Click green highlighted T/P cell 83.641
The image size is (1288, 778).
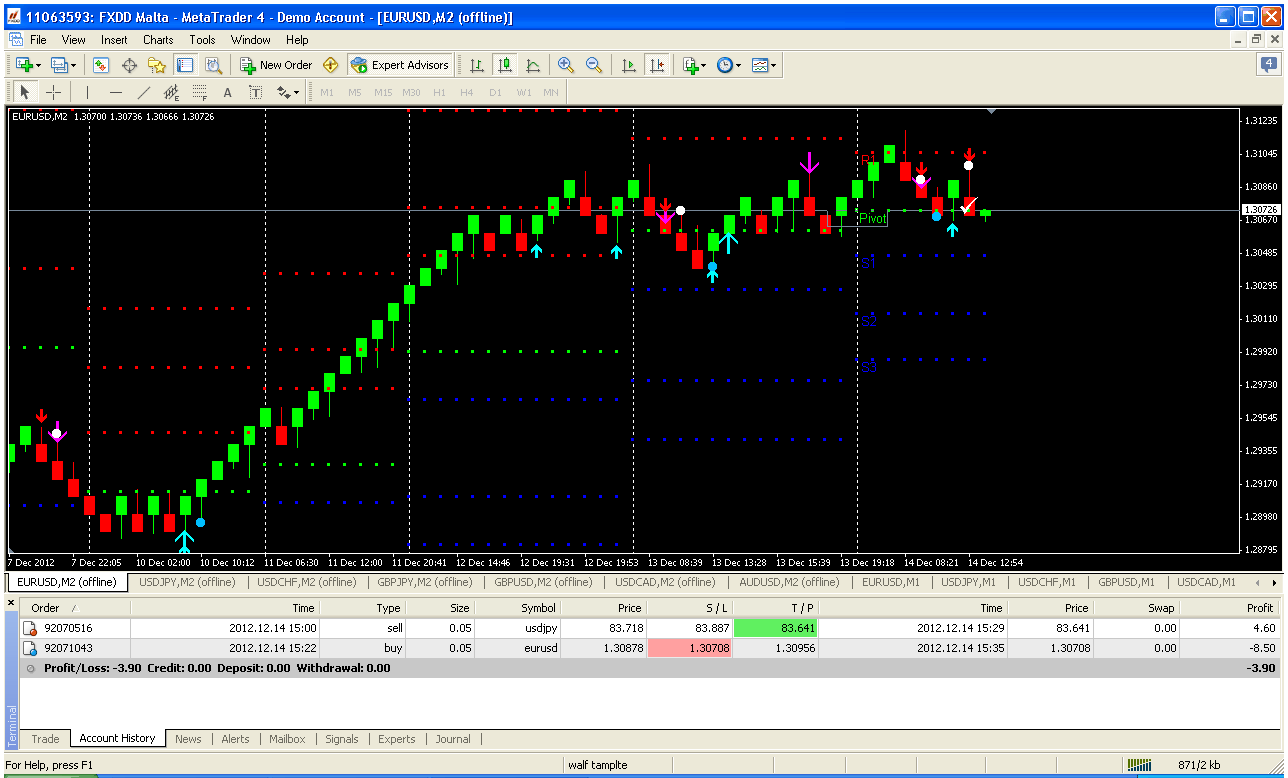[x=775, y=628]
